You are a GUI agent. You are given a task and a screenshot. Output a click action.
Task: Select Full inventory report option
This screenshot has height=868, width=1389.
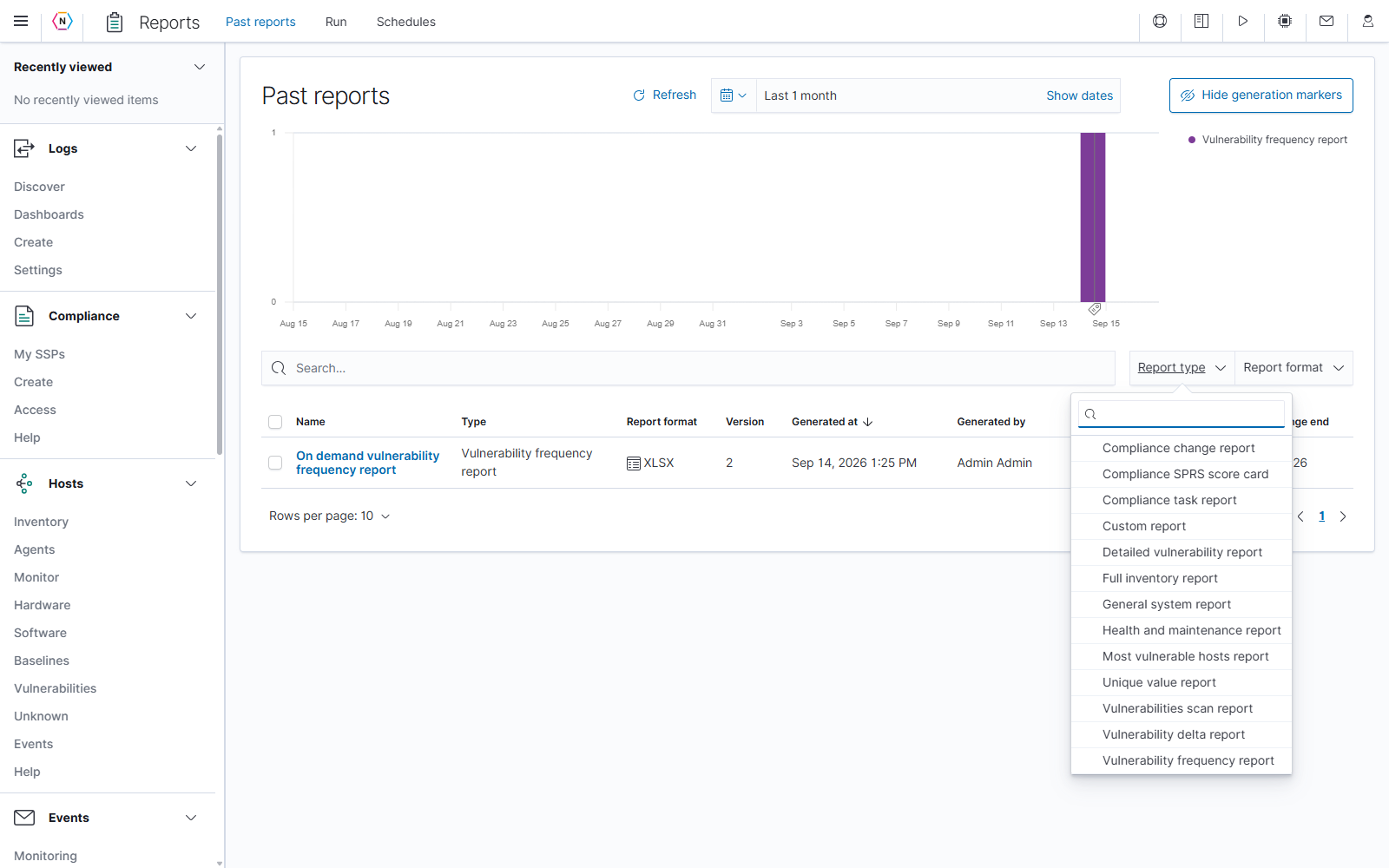coord(1182,579)
